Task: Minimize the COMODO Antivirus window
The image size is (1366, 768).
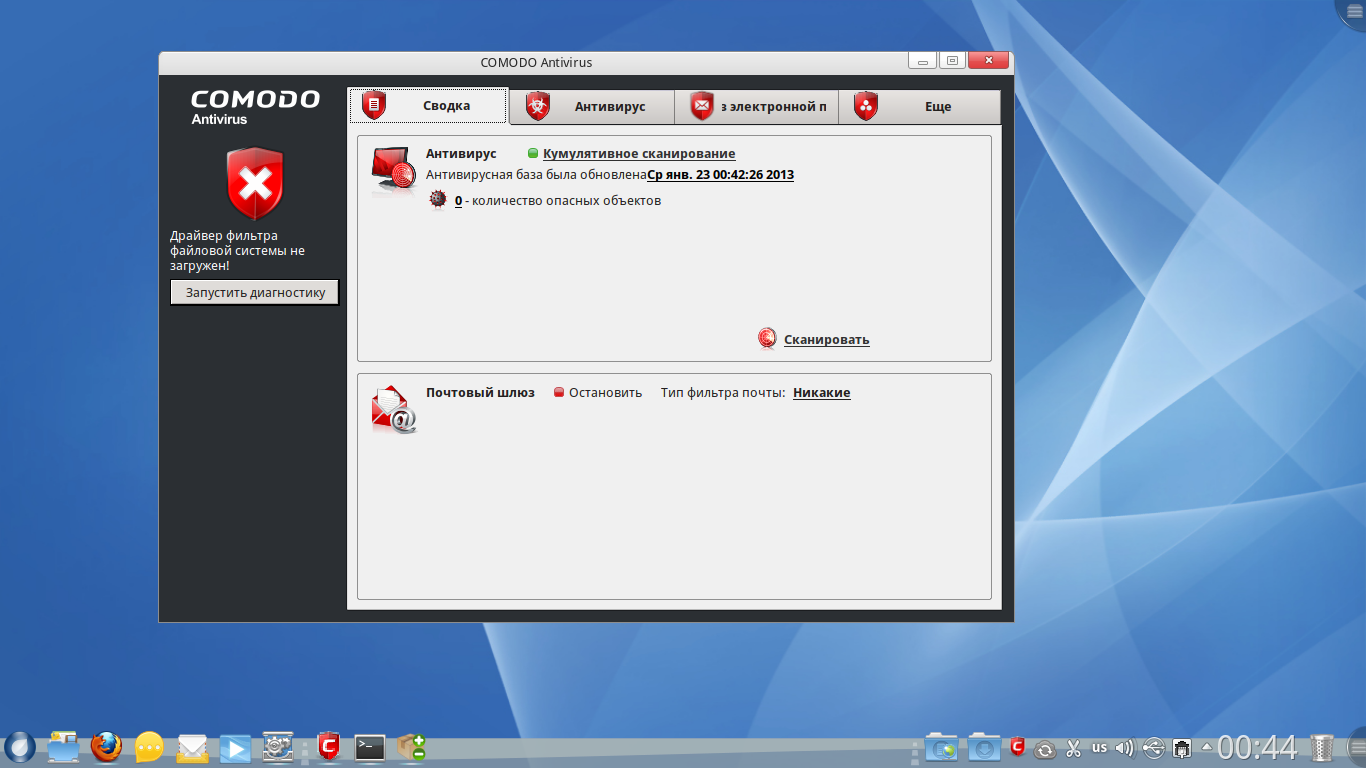Action: point(922,61)
